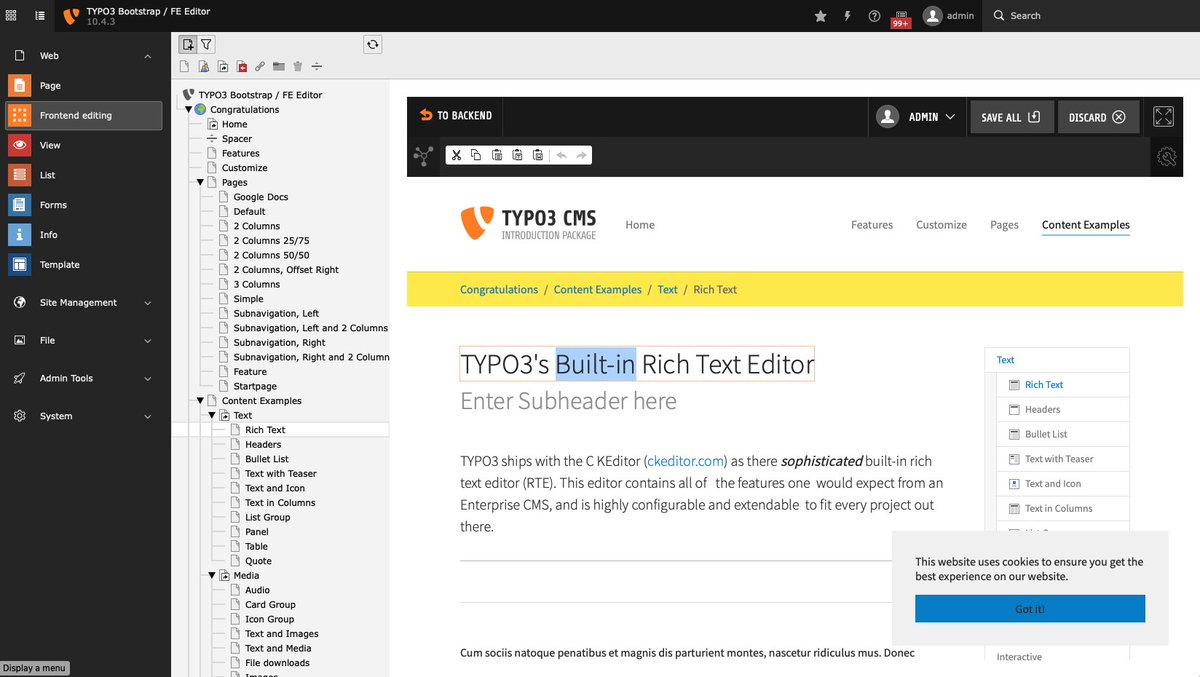This screenshot has width=1200, height=677.
Task: Collapse the Text tree node
Action: [212, 415]
